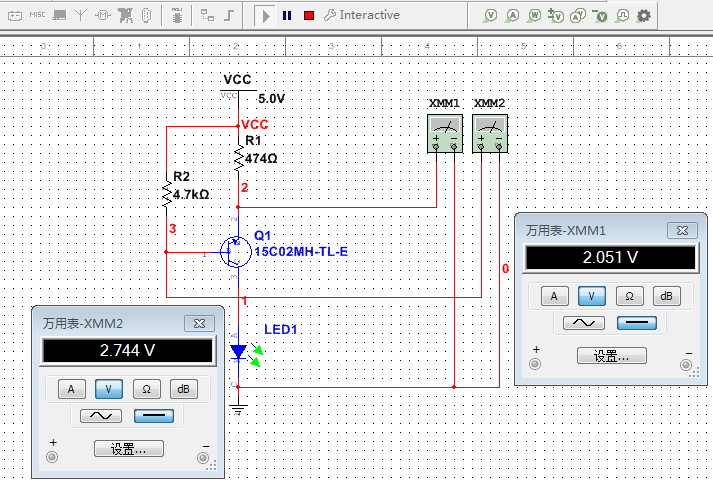Open the NI components group
The height and width of the screenshot is (481, 713).
click(125, 15)
